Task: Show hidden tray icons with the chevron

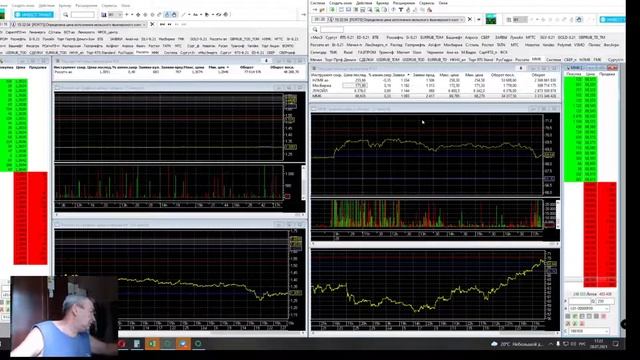Action: (x=550, y=344)
